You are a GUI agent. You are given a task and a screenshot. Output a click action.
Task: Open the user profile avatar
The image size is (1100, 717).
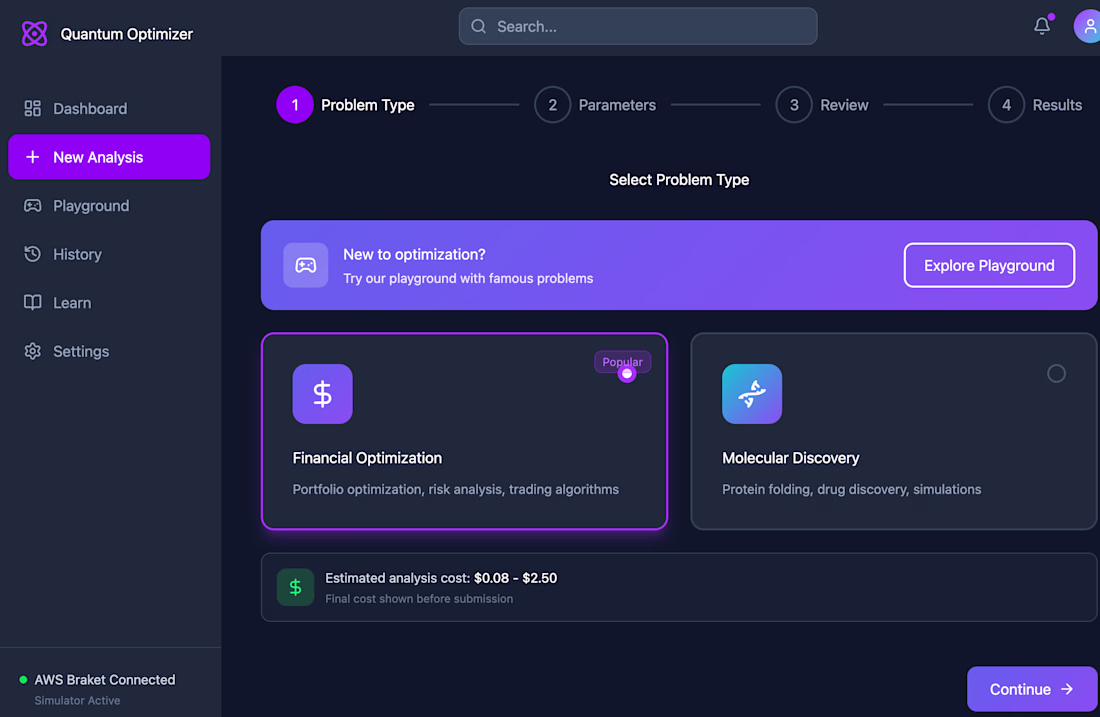1087,27
